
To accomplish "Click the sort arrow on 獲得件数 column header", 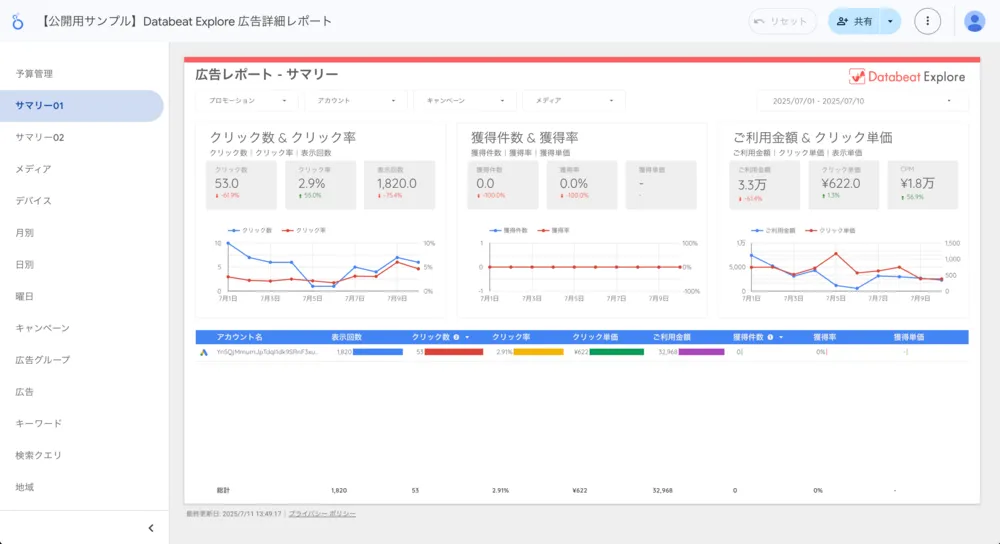I will (x=781, y=338).
